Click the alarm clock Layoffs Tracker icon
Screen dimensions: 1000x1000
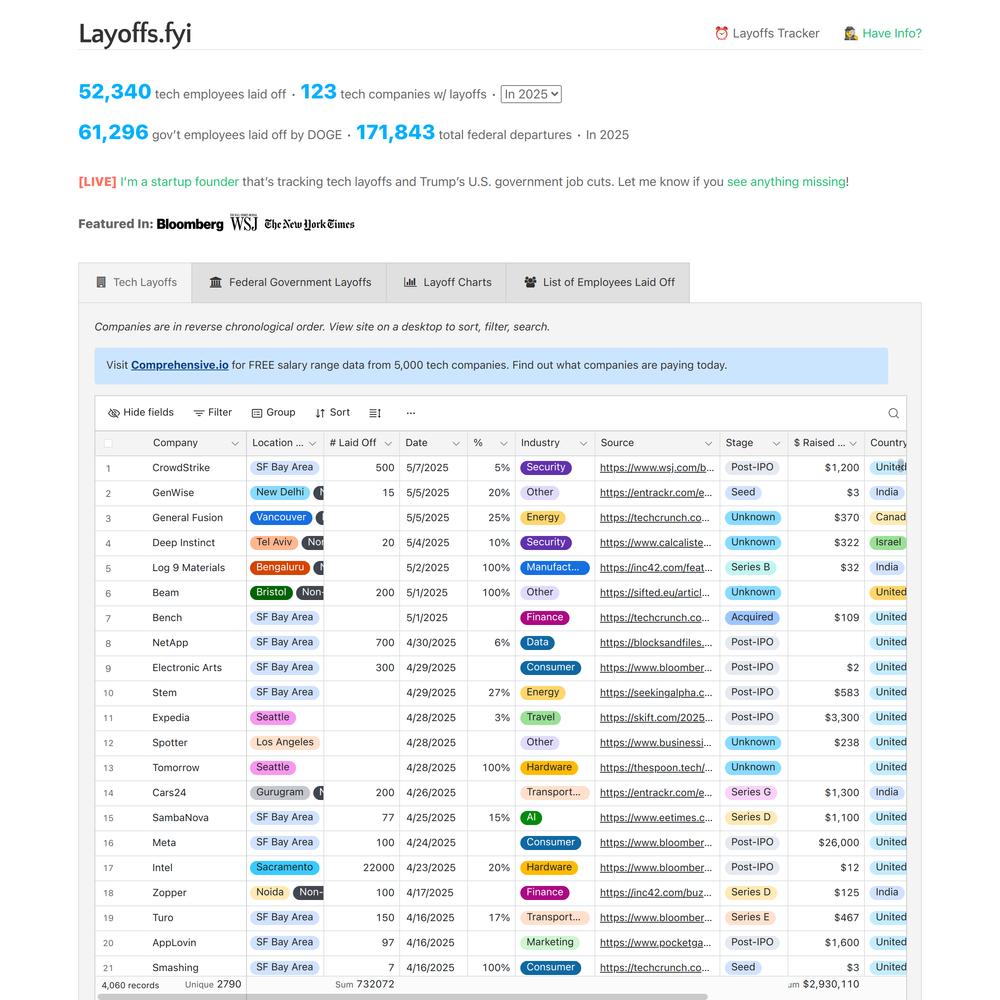721,33
